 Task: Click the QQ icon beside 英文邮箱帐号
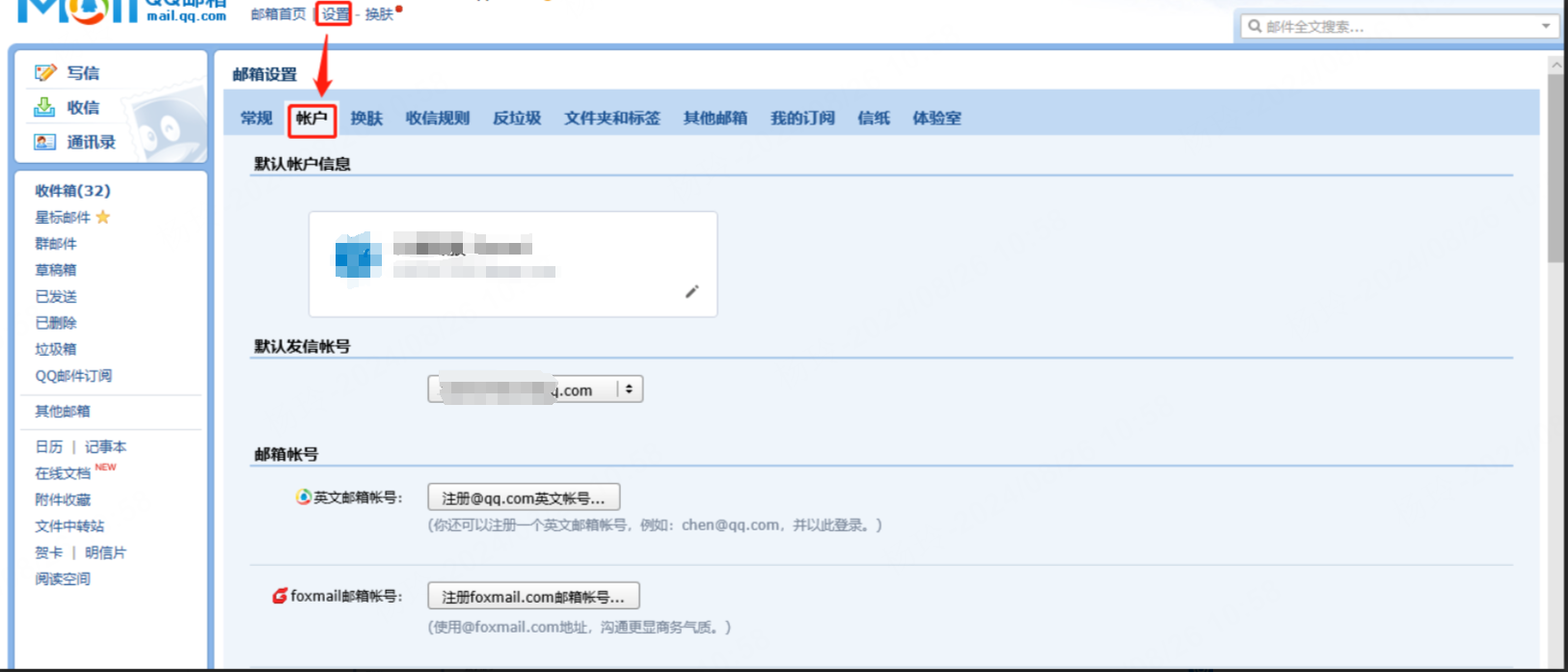(304, 497)
